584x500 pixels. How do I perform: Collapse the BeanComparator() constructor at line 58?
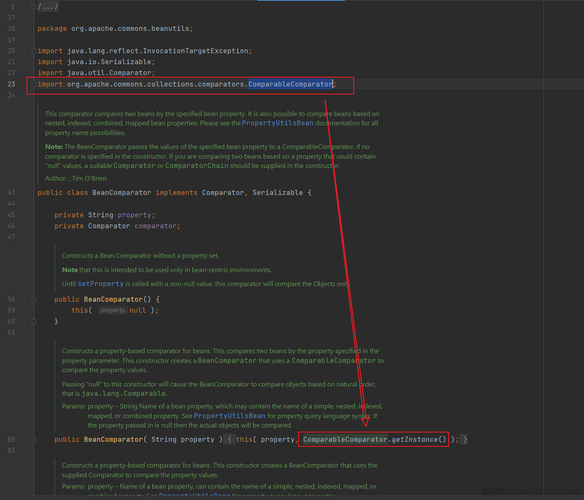34,299
